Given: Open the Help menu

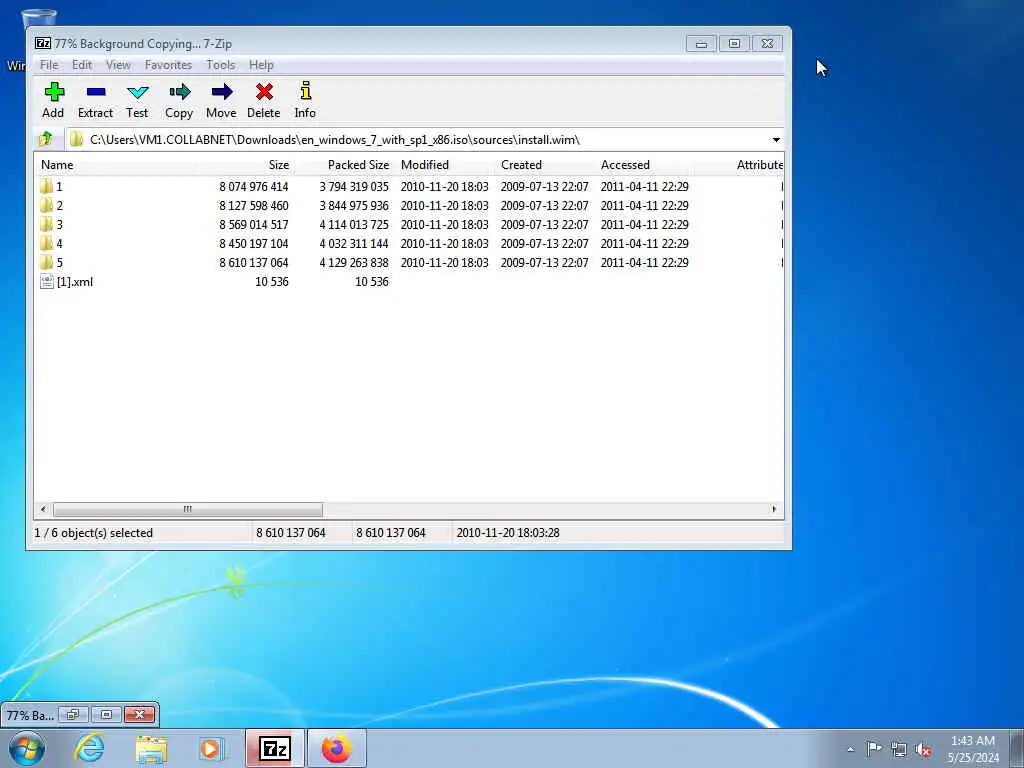Looking at the screenshot, I should tap(261, 65).
